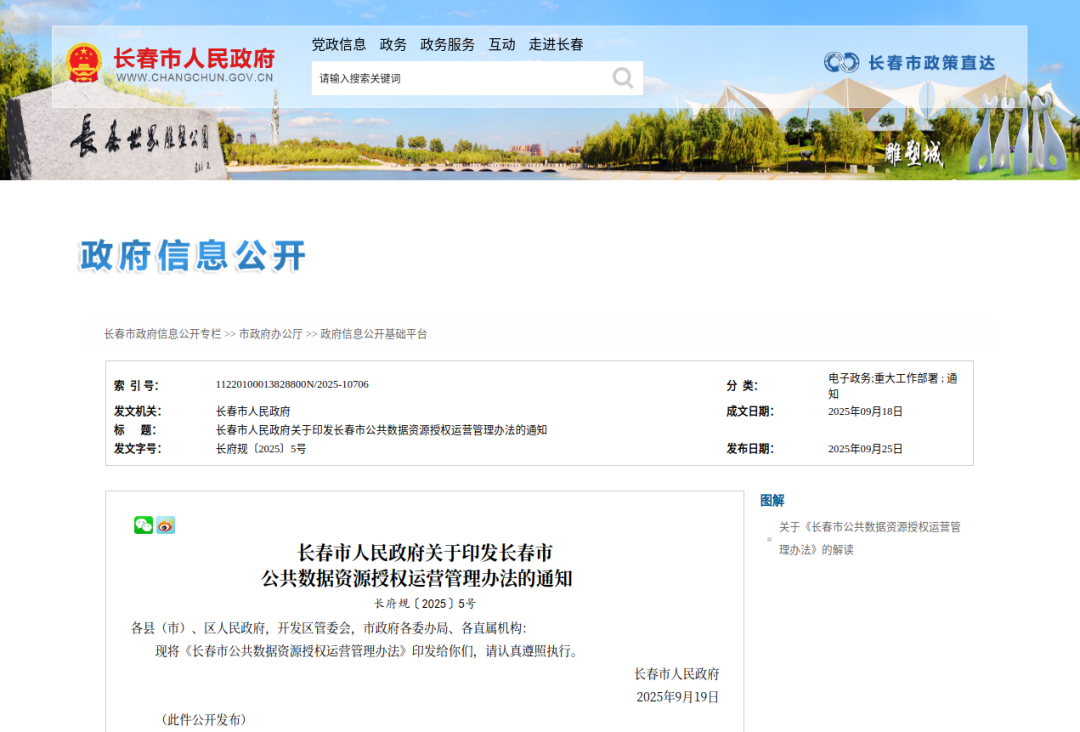Viewport: 1080px width, 732px height.
Task: Click the national emblem logo in the header
Action: click(84, 64)
